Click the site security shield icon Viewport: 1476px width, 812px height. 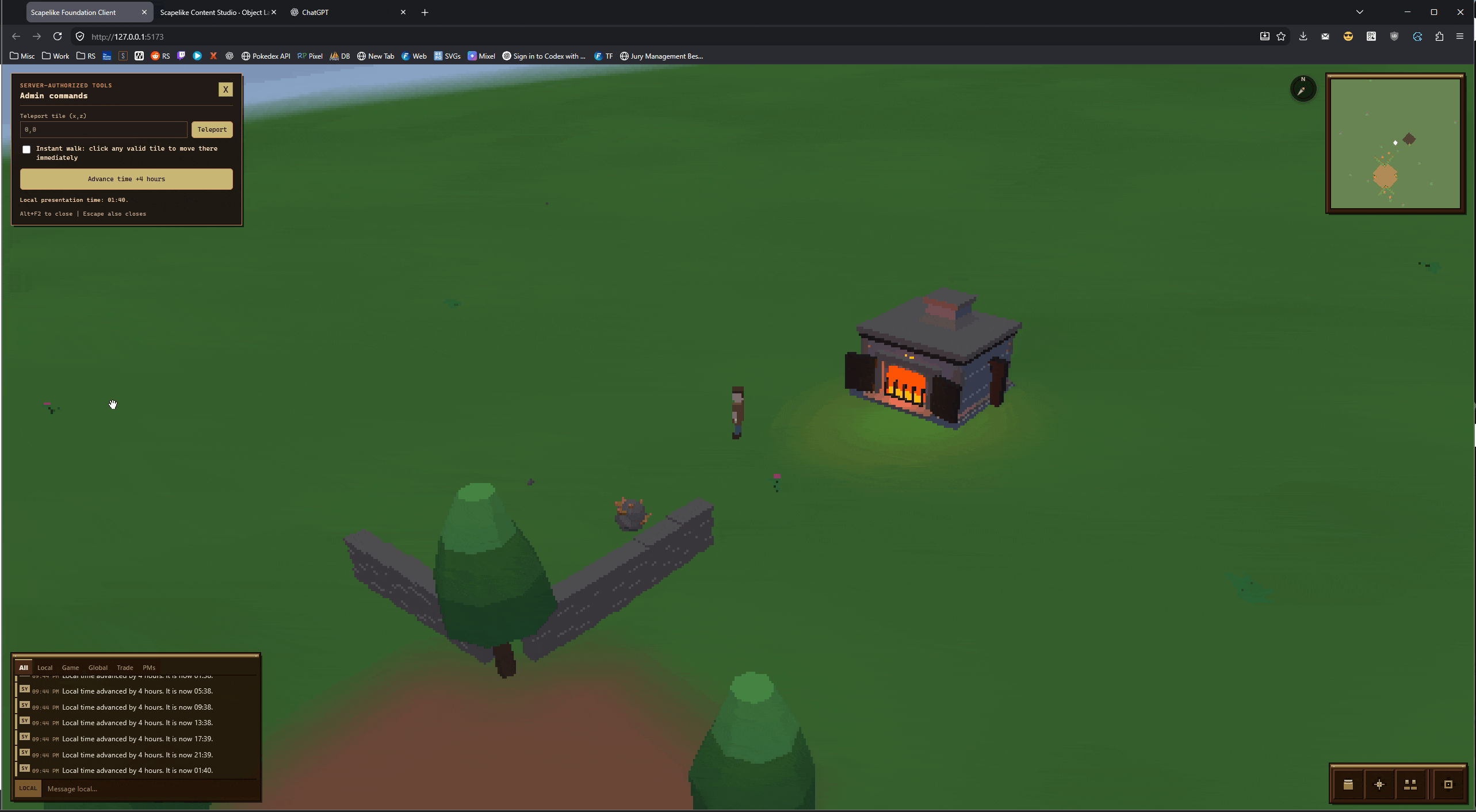tap(80, 36)
